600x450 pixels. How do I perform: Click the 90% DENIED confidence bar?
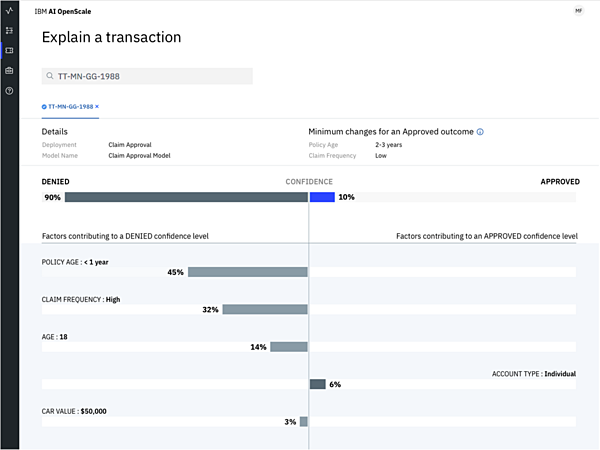186,197
